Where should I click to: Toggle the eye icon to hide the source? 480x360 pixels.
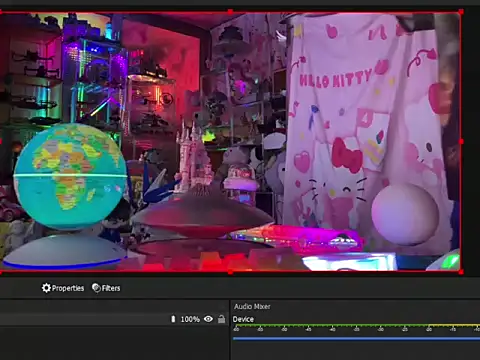[x=208, y=319]
